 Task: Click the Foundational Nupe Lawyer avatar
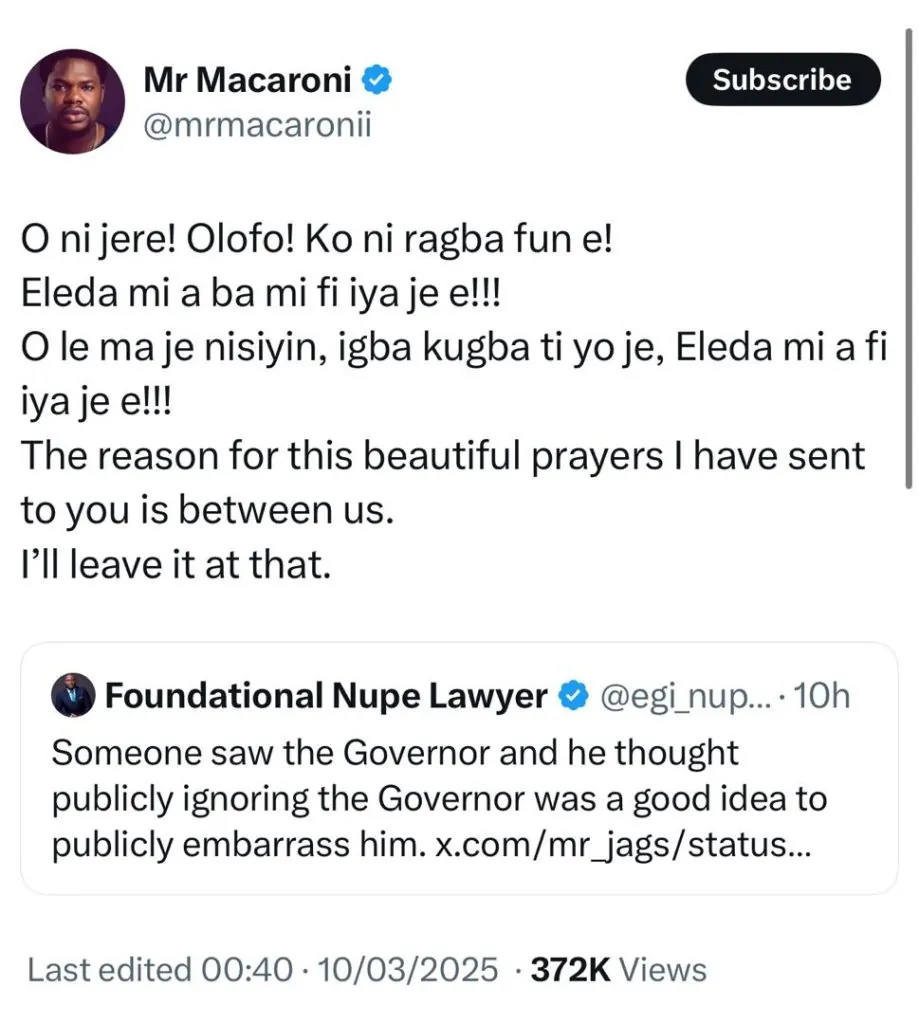(x=72, y=695)
